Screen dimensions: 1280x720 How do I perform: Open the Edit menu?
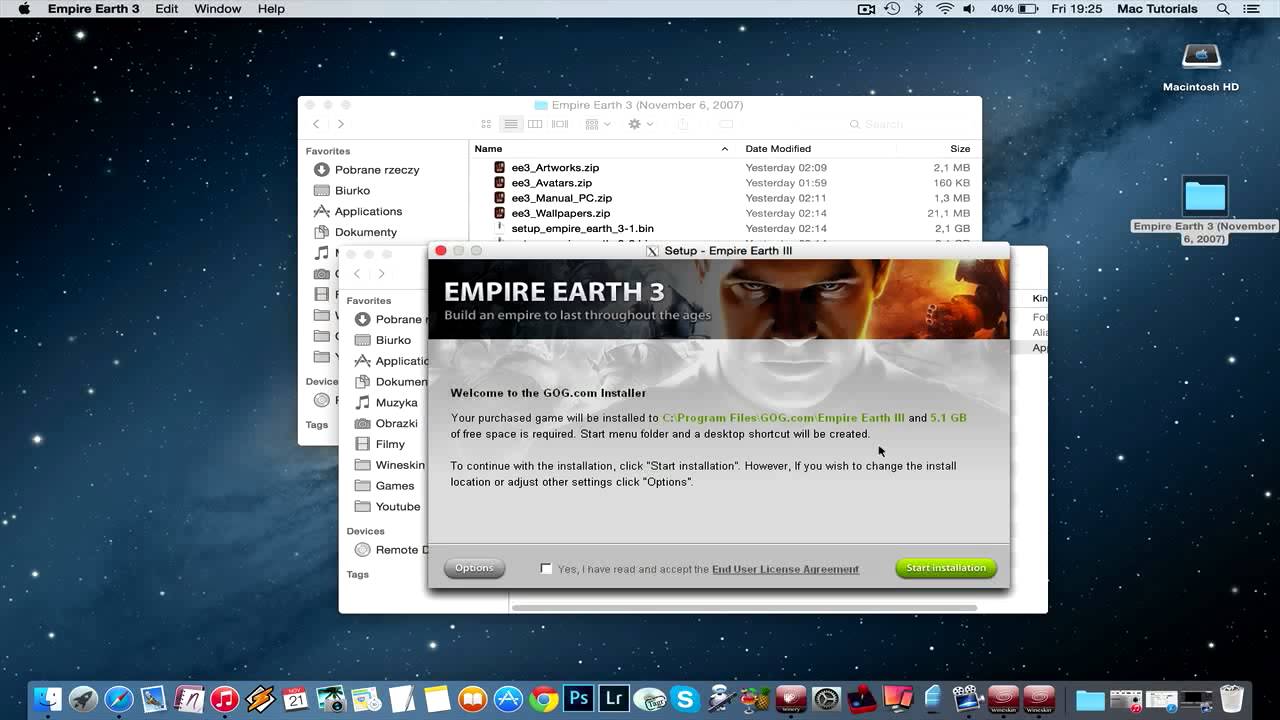click(166, 9)
